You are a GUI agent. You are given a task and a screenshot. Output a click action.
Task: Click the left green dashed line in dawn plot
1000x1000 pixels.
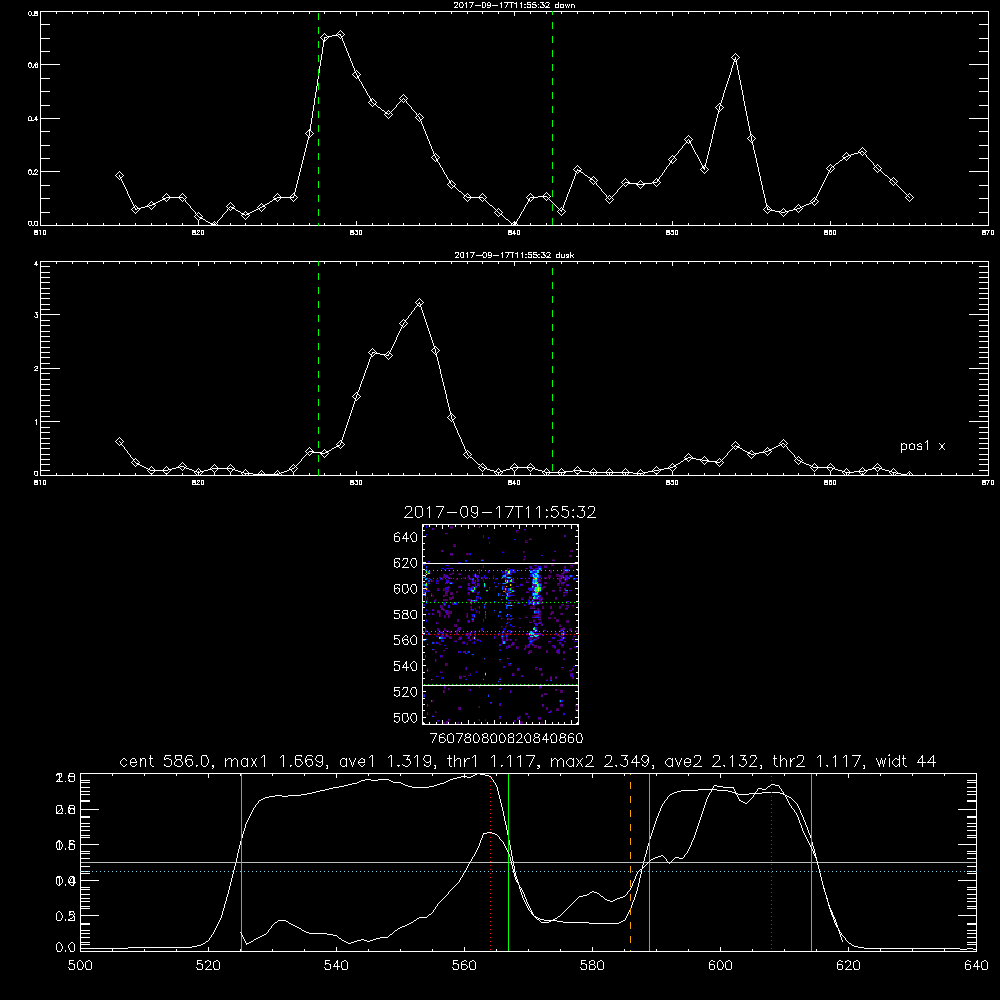point(318,118)
